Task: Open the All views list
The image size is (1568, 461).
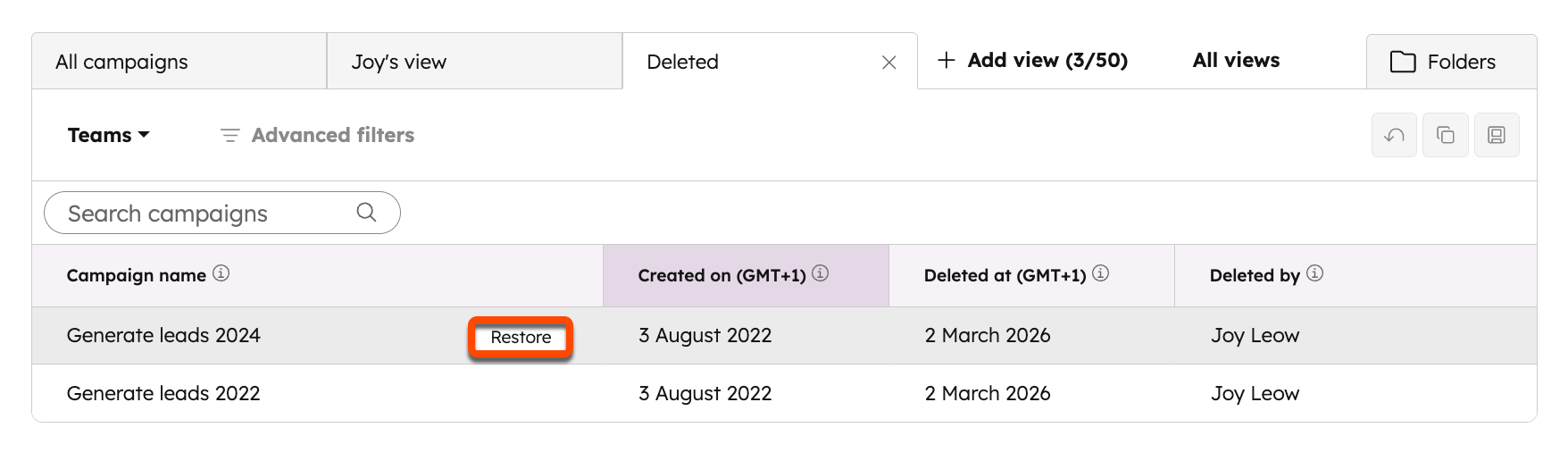Action: pos(1236,61)
